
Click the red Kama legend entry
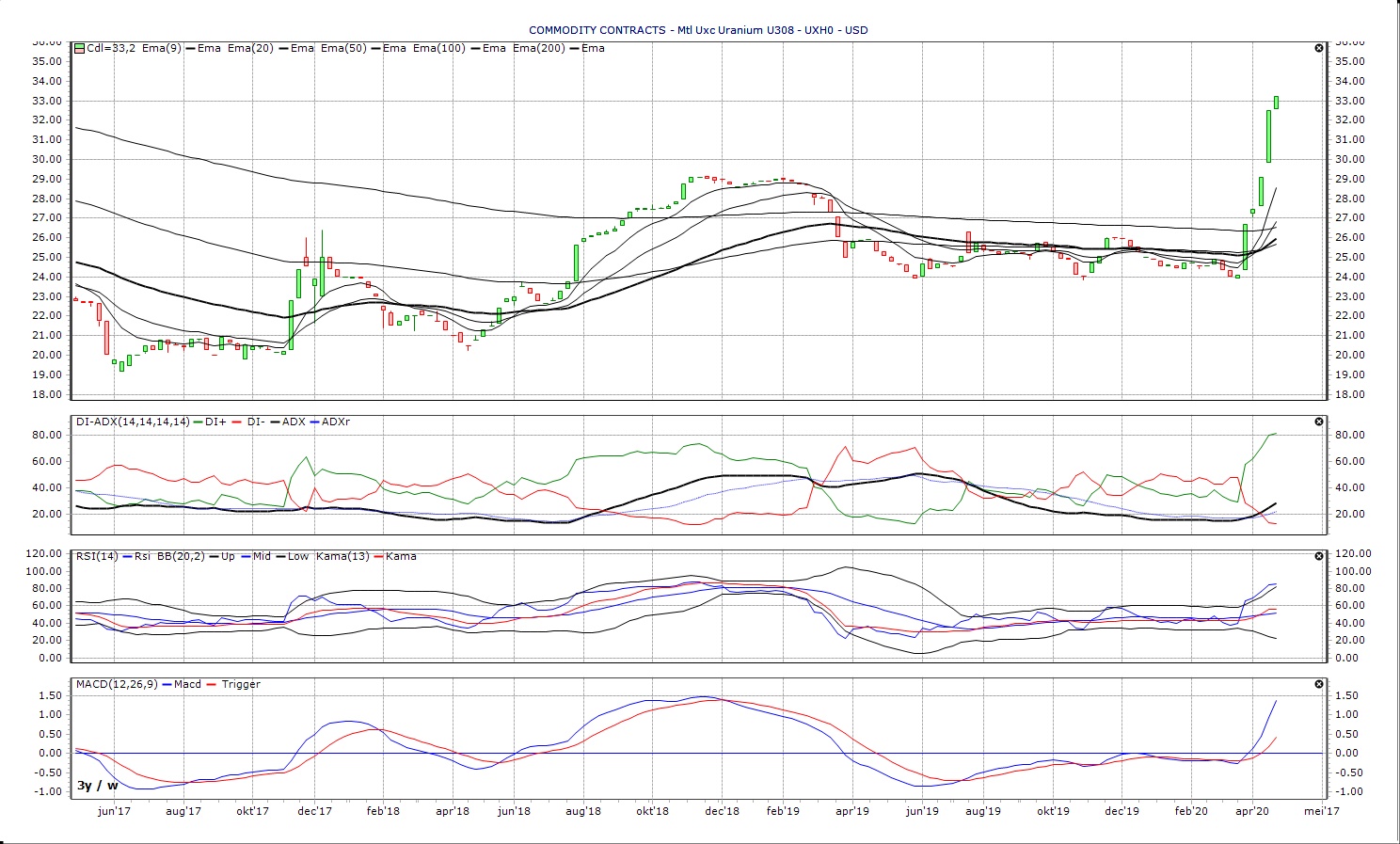click(x=394, y=556)
